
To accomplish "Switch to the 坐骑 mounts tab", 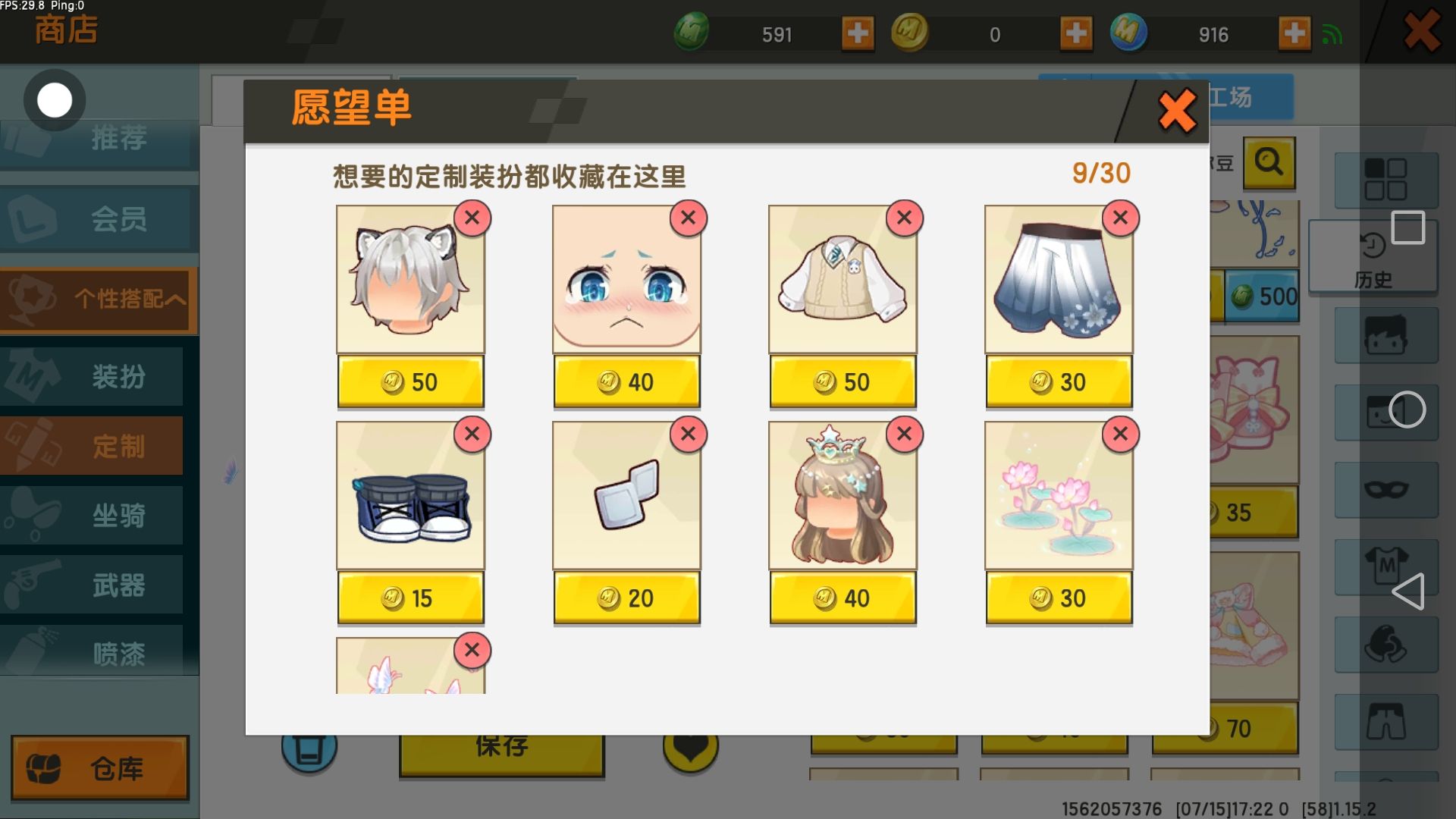I will coord(92,516).
